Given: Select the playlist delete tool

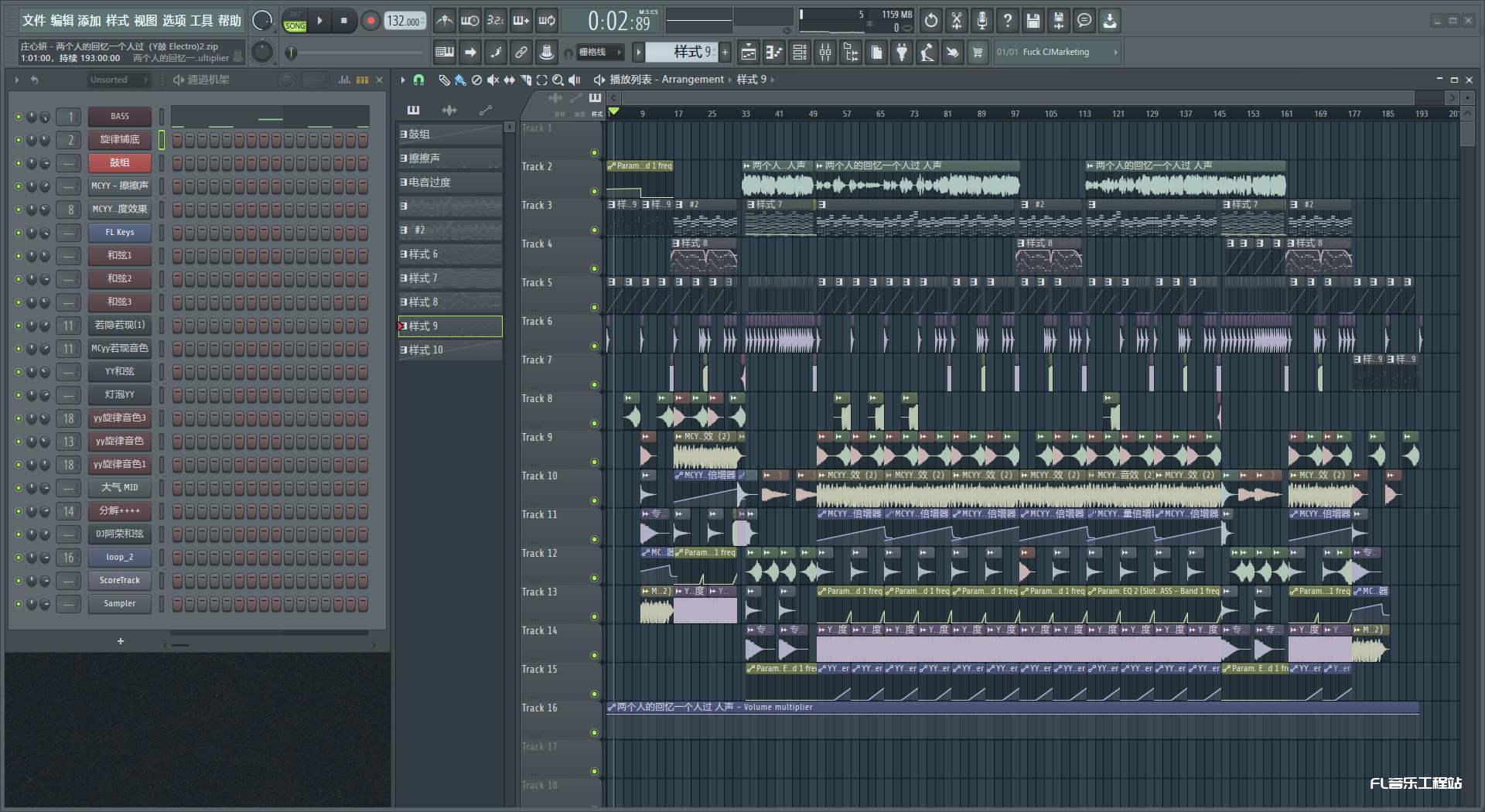Looking at the screenshot, I should point(476,80).
